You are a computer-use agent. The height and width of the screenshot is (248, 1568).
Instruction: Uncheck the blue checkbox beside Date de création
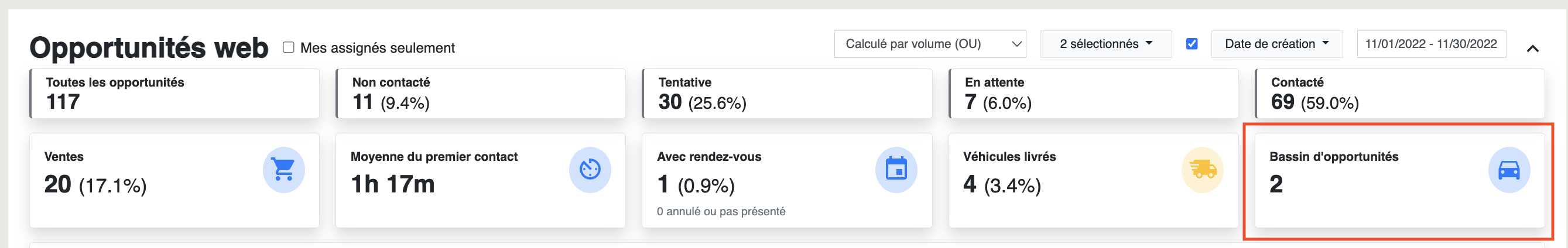click(1192, 44)
